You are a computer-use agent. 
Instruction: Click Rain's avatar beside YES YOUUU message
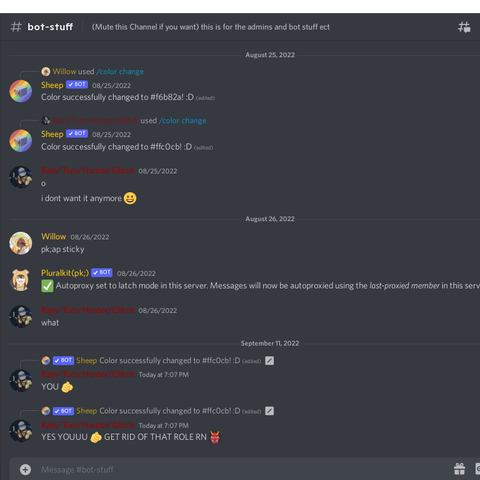[21, 431]
